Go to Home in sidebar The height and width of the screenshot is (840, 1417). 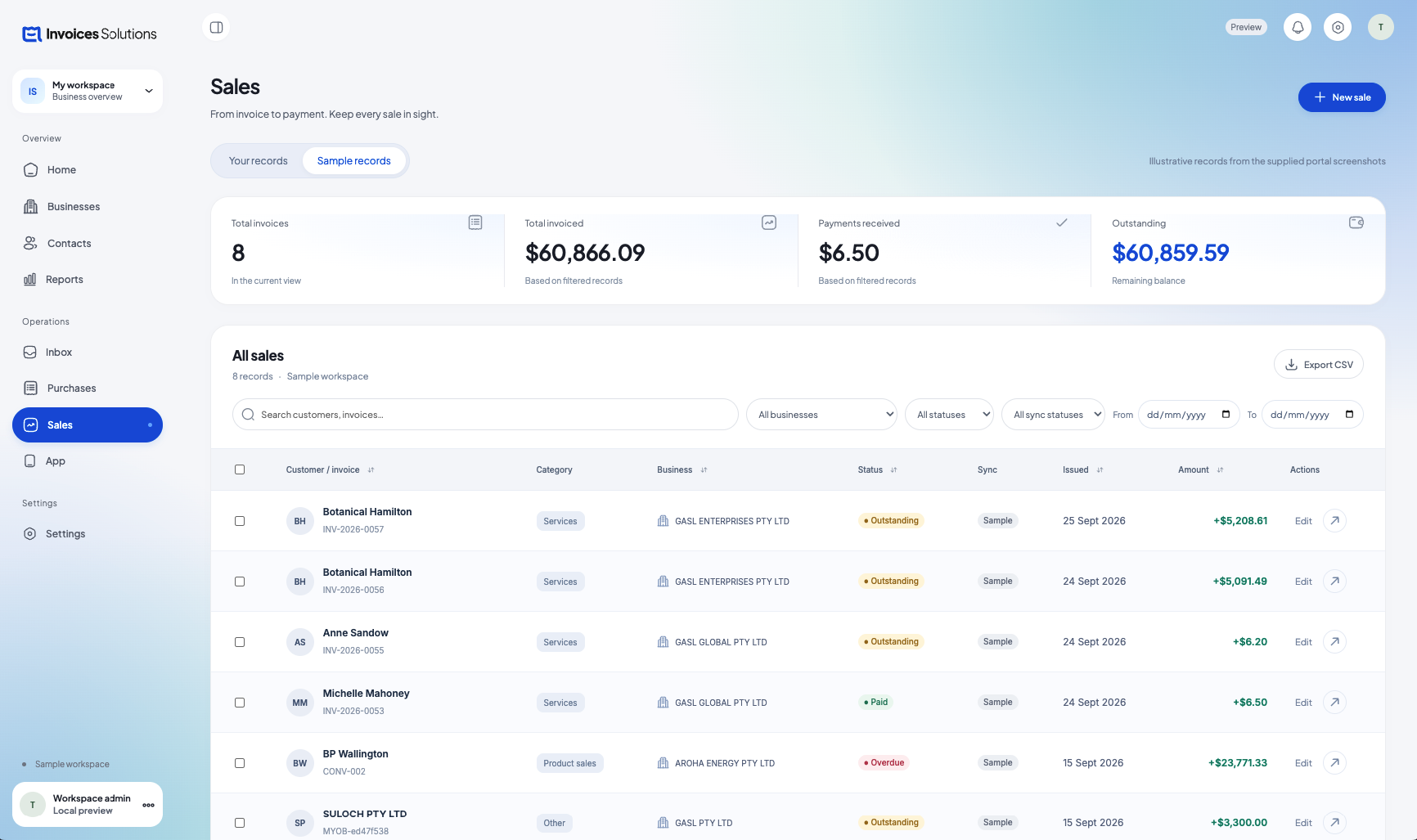tap(88, 170)
